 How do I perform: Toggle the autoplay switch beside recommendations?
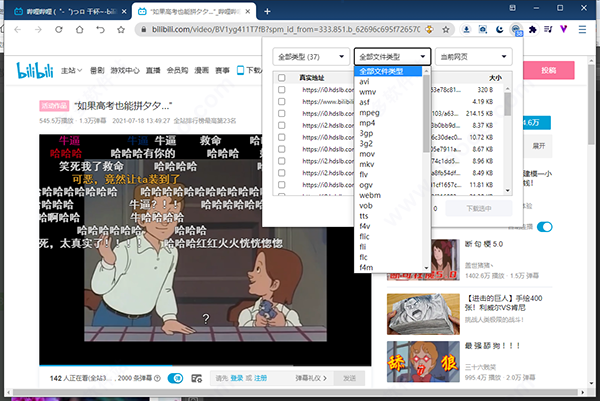(x=545, y=227)
